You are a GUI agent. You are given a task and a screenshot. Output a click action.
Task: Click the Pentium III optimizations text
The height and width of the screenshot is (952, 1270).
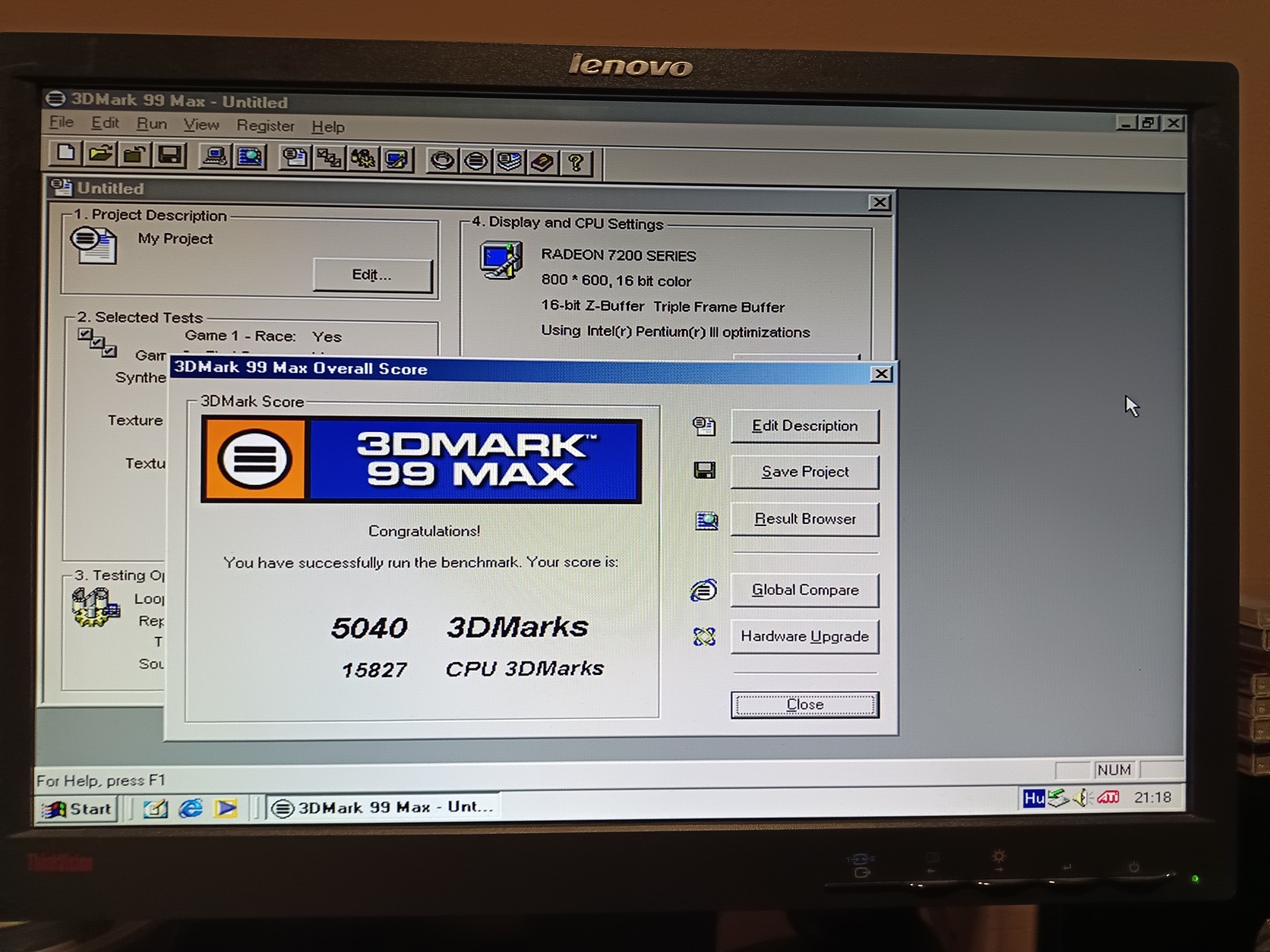pos(675,332)
